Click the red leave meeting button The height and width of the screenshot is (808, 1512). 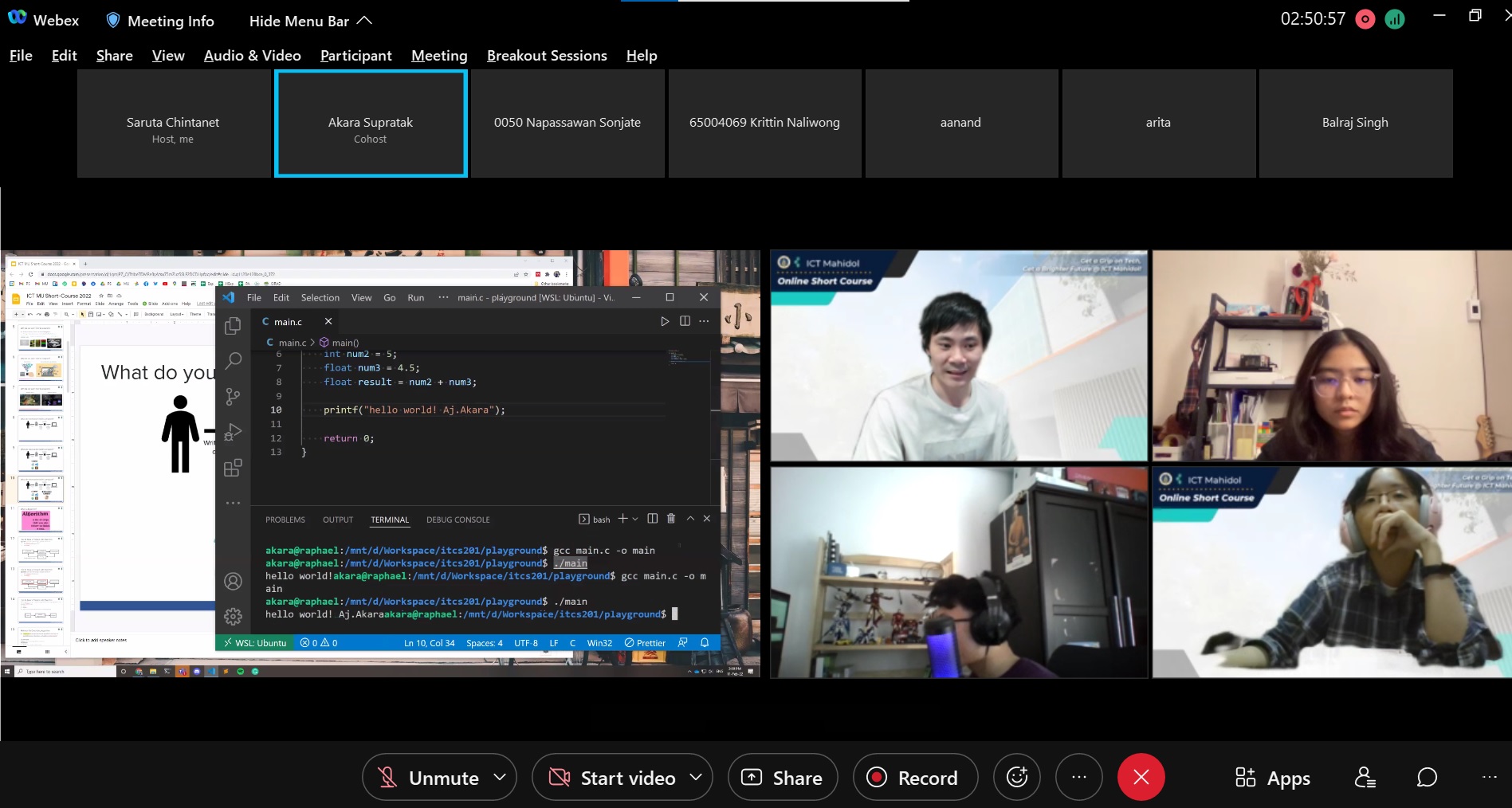point(1141,777)
